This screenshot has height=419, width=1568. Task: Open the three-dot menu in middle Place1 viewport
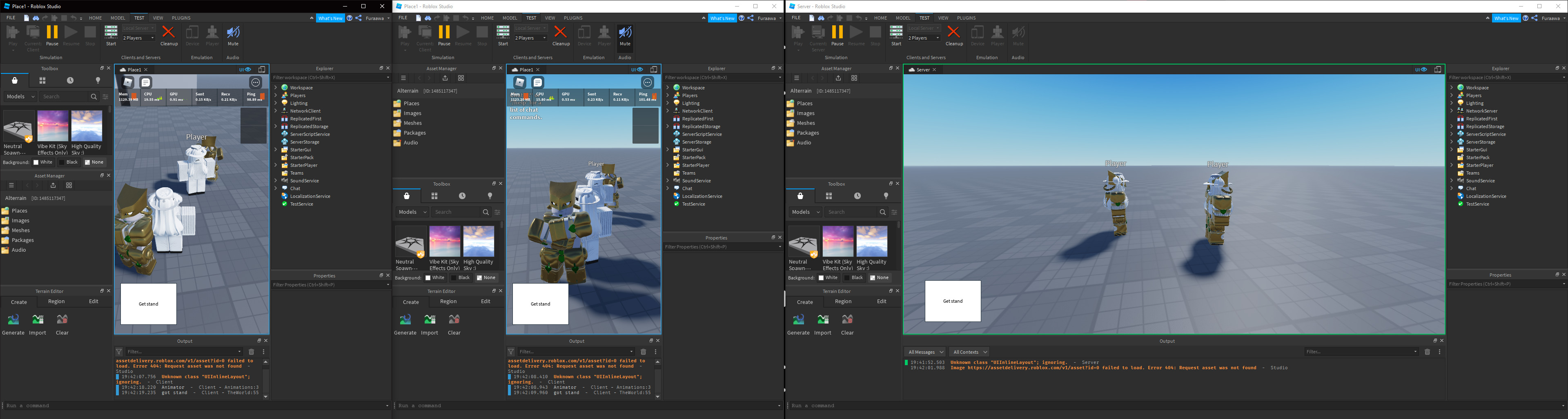pyautogui.click(x=648, y=82)
